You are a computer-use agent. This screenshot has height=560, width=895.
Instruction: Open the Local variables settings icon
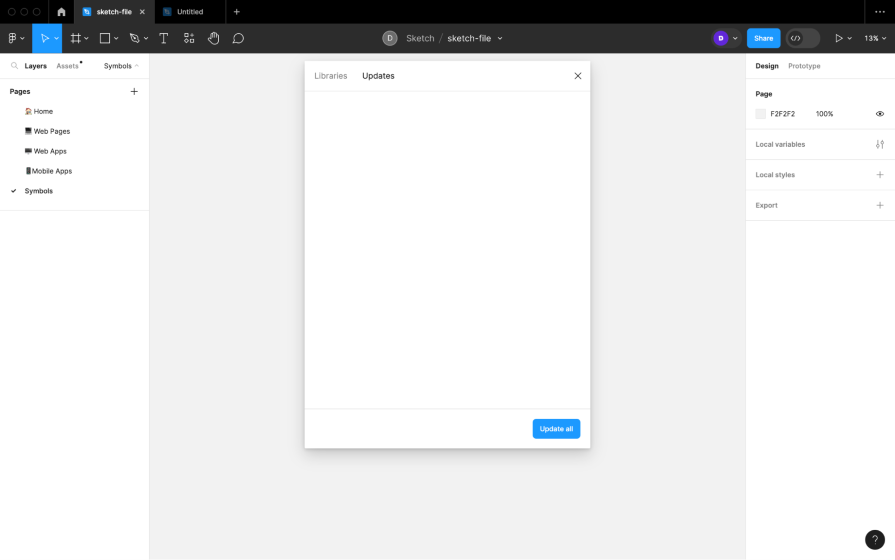(879, 144)
